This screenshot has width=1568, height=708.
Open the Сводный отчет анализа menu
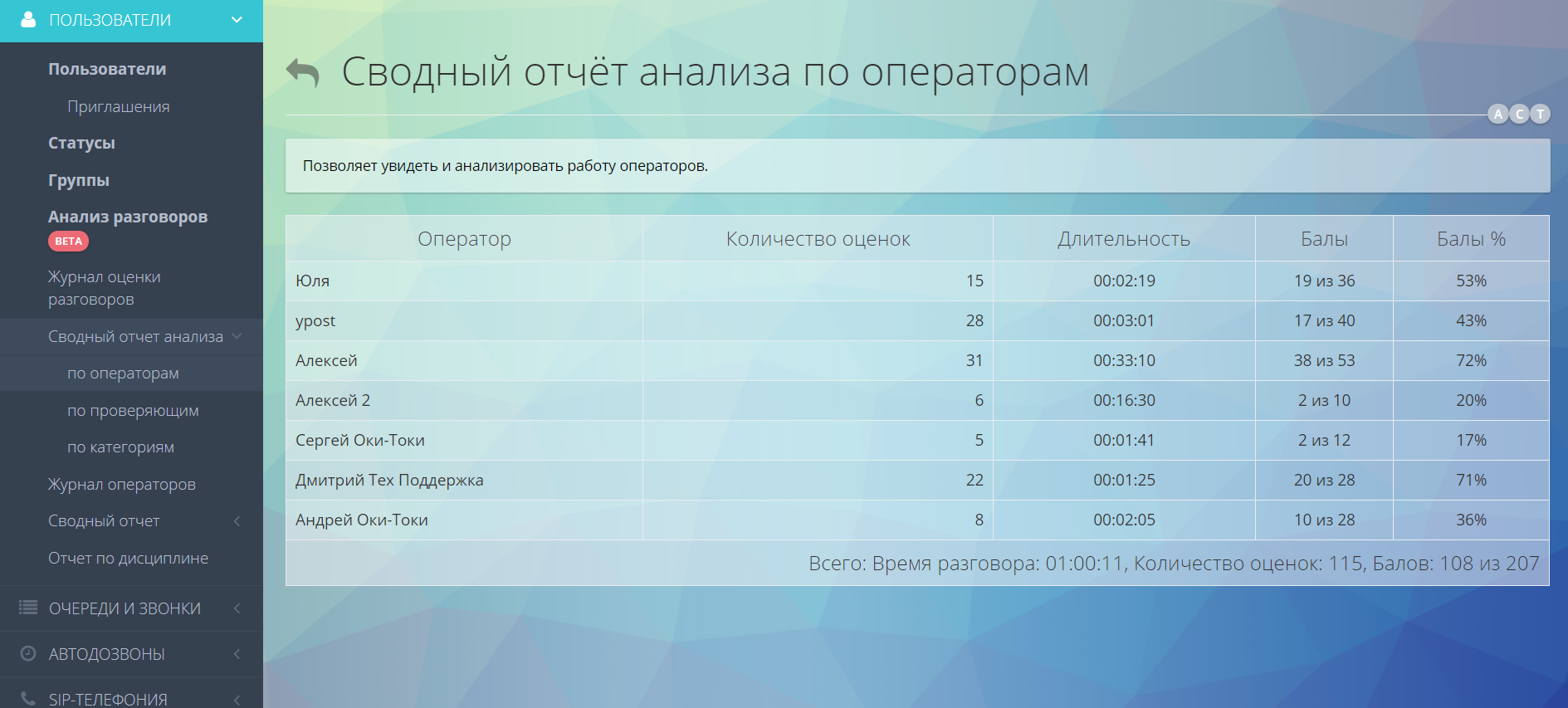(x=135, y=336)
